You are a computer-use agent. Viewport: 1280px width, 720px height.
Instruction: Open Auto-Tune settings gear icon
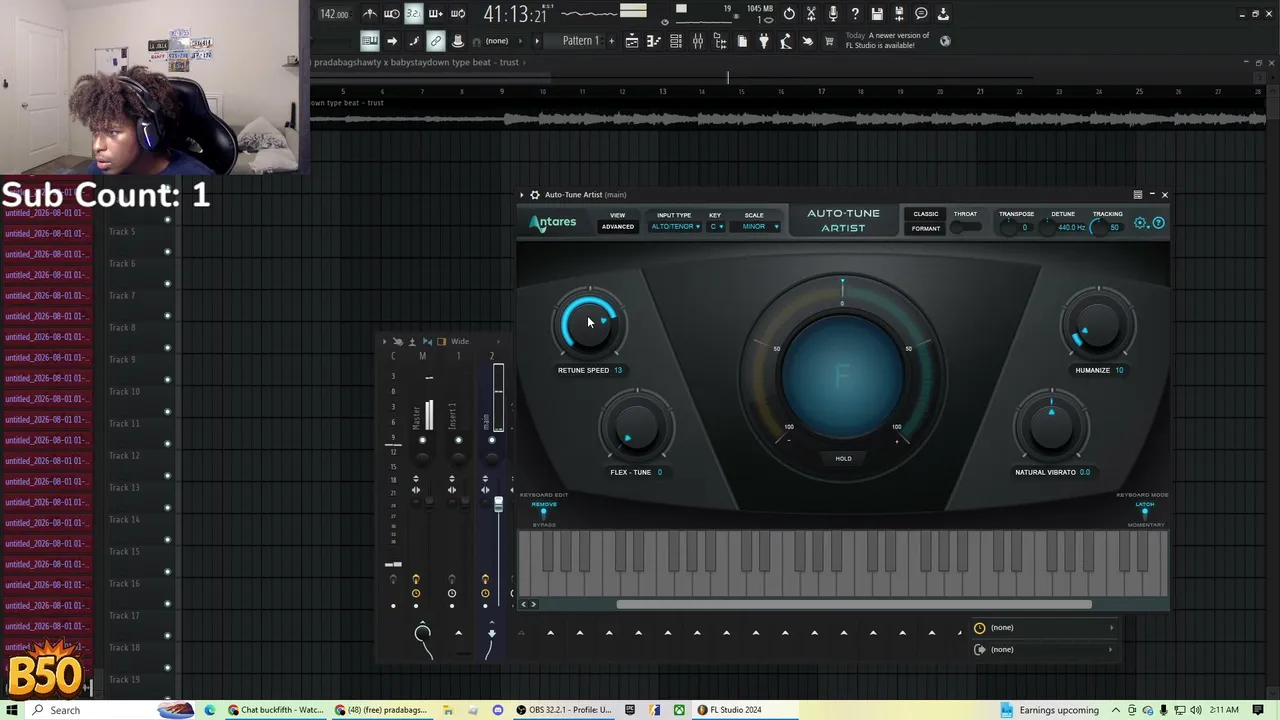pyautogui.click(x=1141, y=223)
